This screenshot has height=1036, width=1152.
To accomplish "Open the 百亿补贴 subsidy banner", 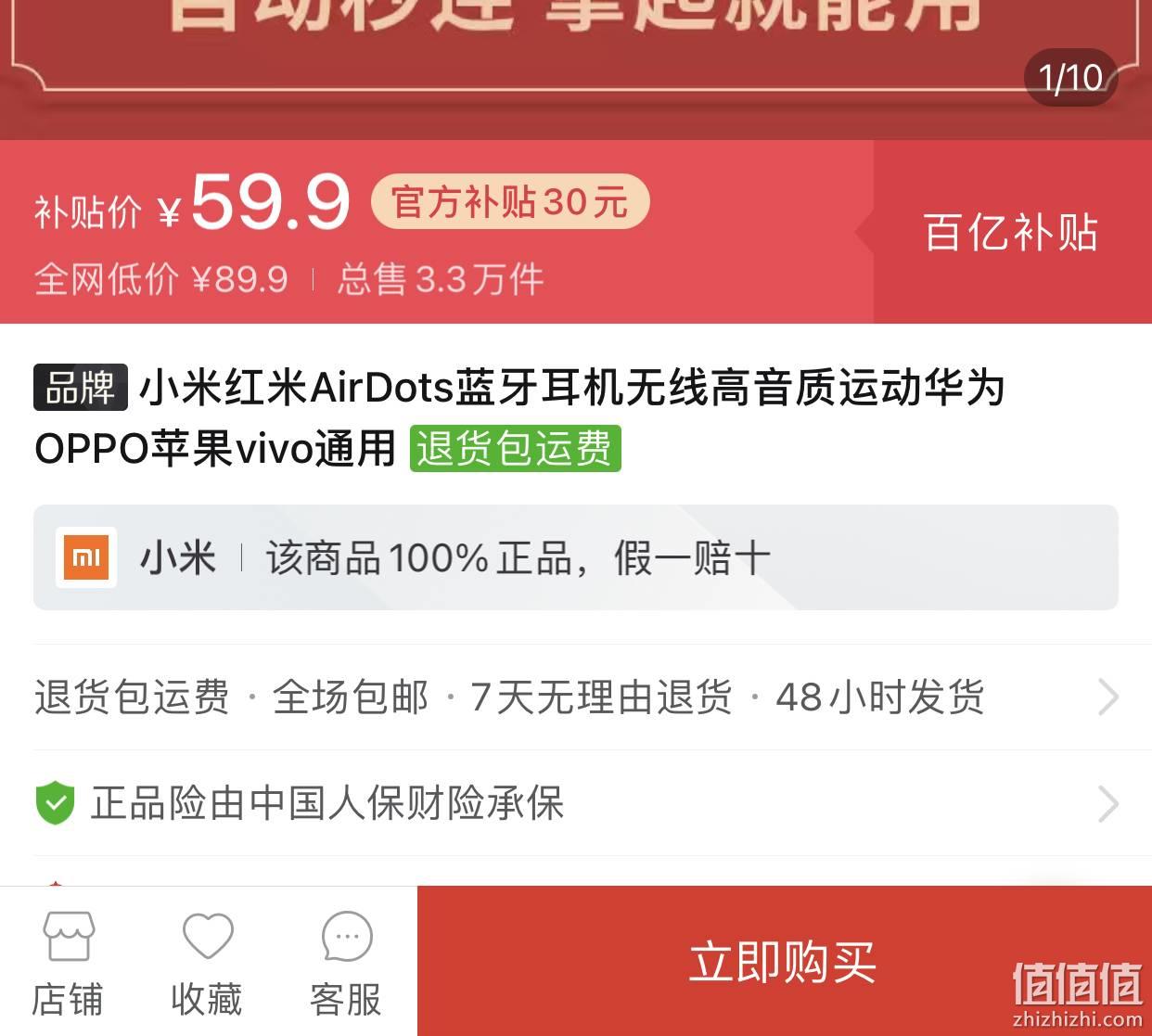I will 1012,232.
